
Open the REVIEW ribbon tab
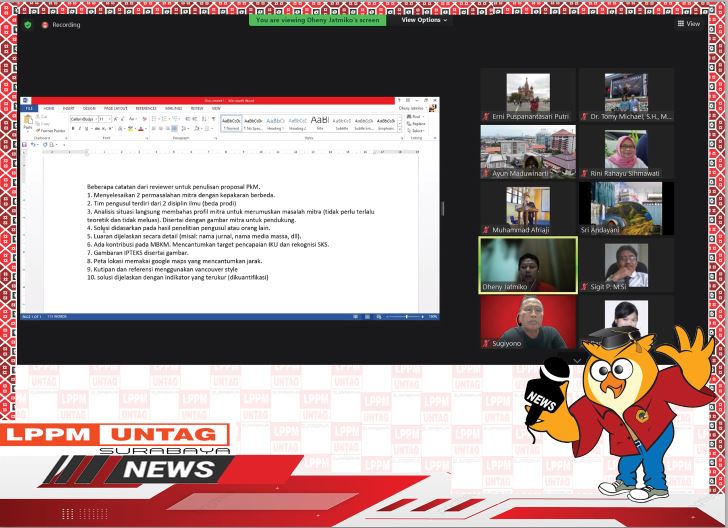tap(197, 108)
